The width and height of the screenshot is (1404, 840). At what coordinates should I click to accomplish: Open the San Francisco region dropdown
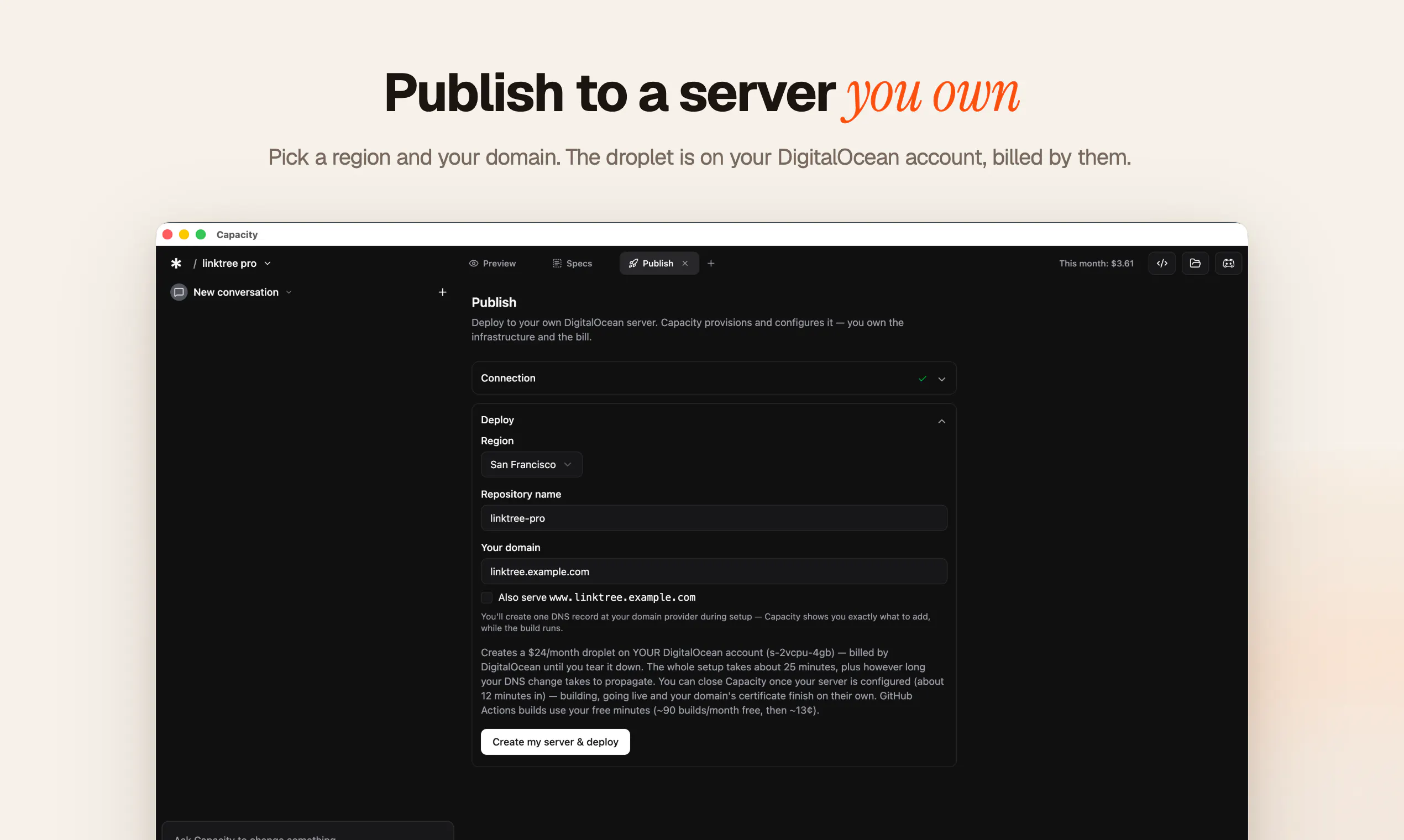click(x=531, y=465)
